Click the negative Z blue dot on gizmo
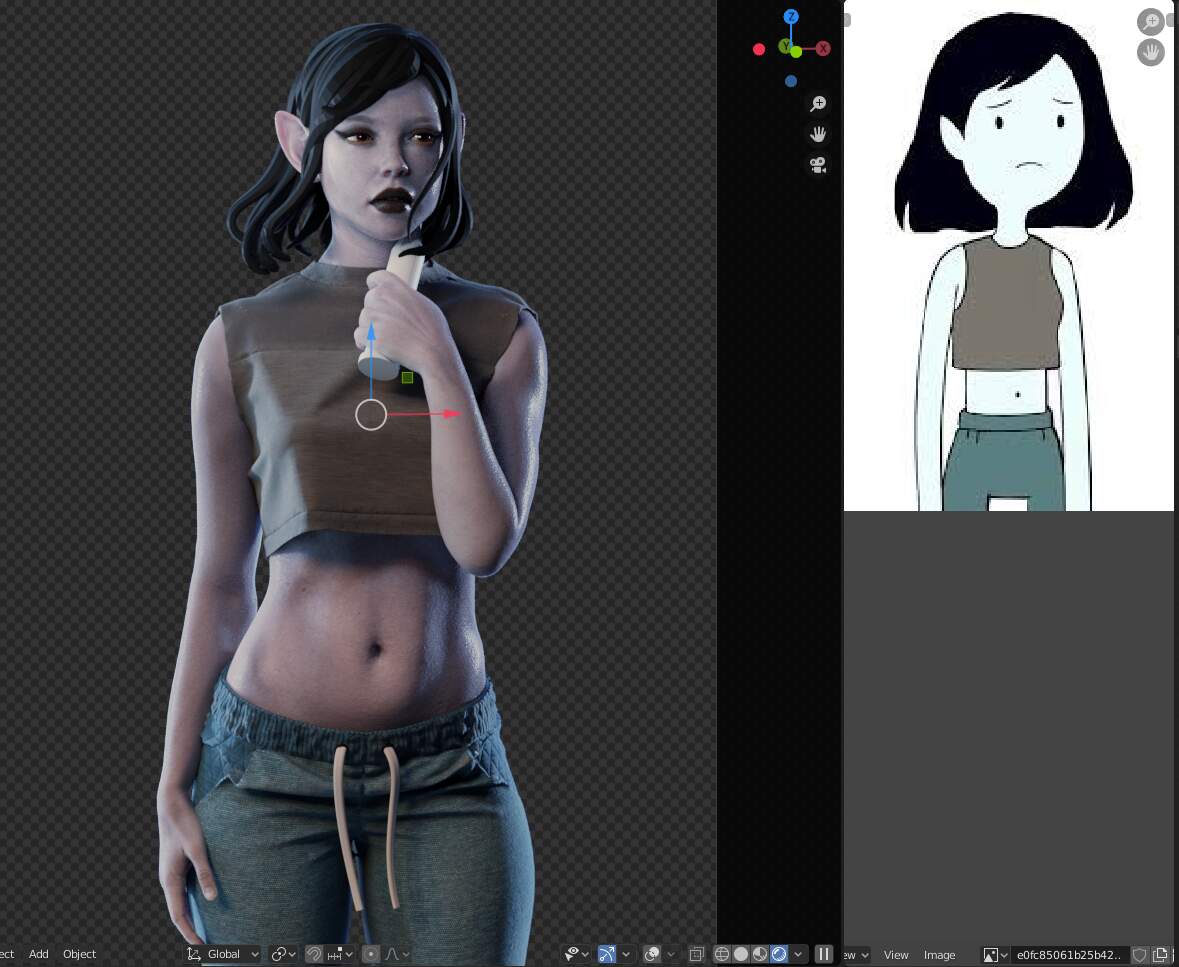Viewport: 1179px width, 967px height. (x=790, y=81)
